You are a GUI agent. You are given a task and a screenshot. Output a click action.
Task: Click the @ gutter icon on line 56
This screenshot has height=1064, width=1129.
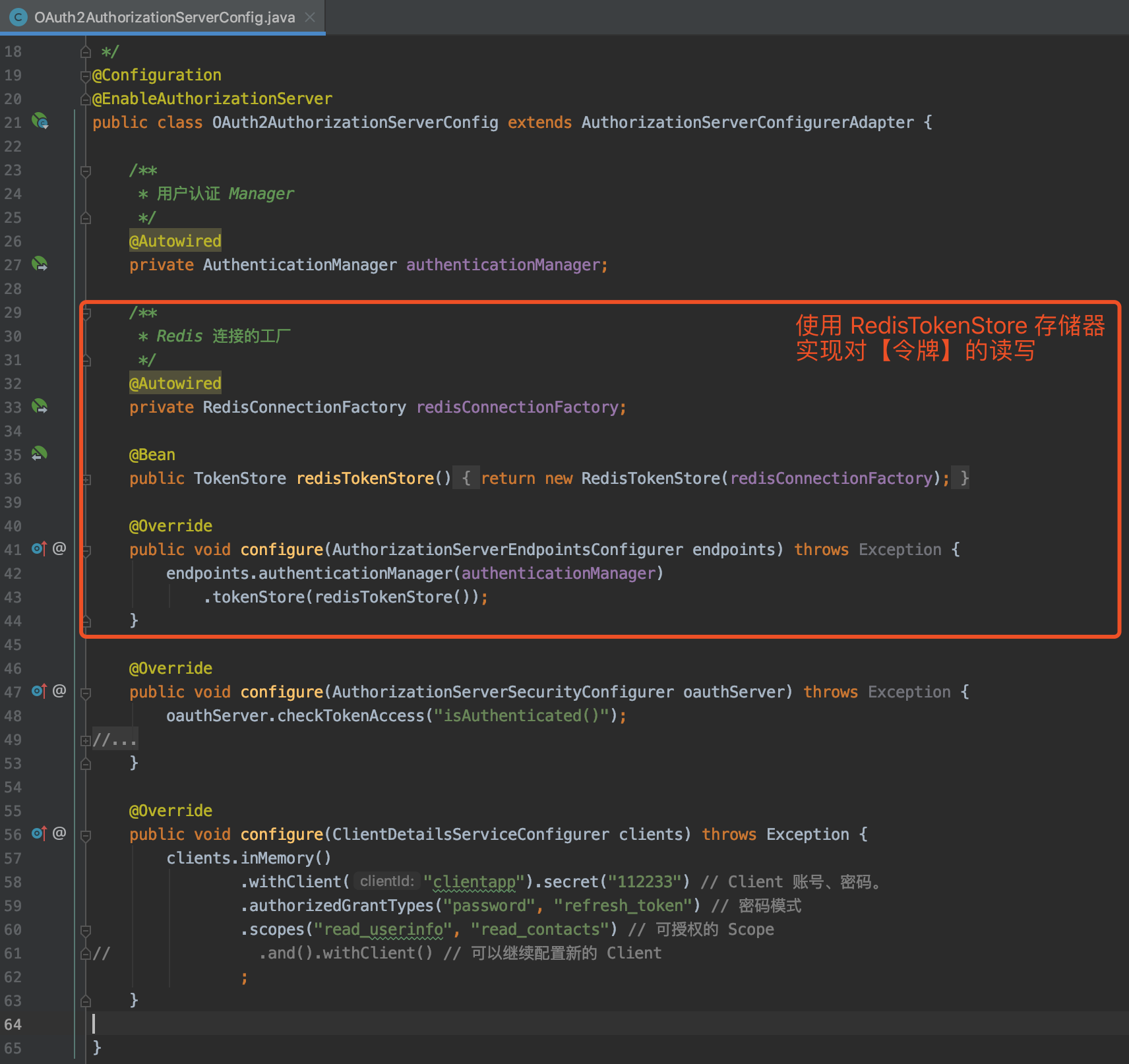coord(59,833)
